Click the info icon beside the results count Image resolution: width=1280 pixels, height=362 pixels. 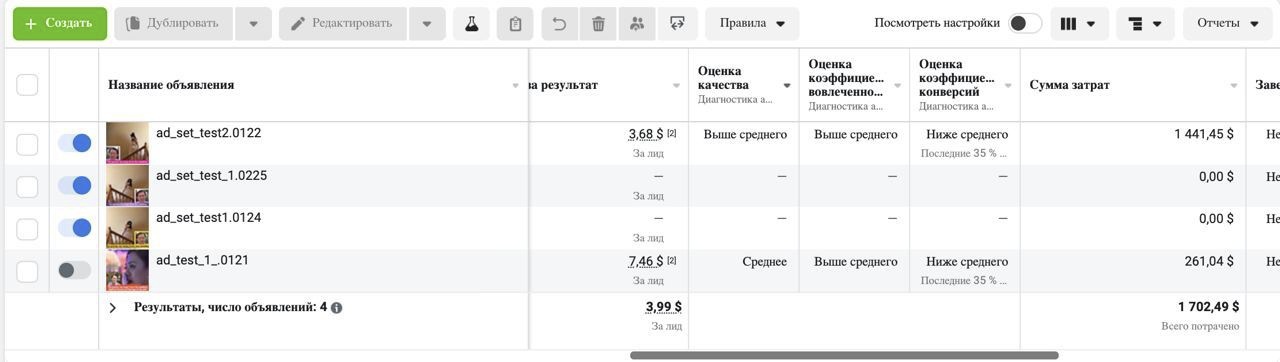(x=336, y=308)
